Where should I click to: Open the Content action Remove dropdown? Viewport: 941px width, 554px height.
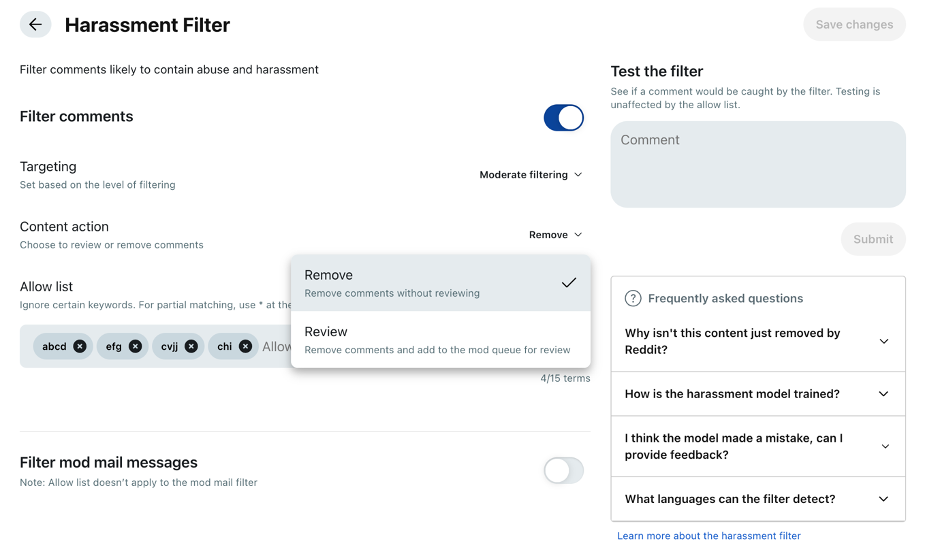pos(555,235)
